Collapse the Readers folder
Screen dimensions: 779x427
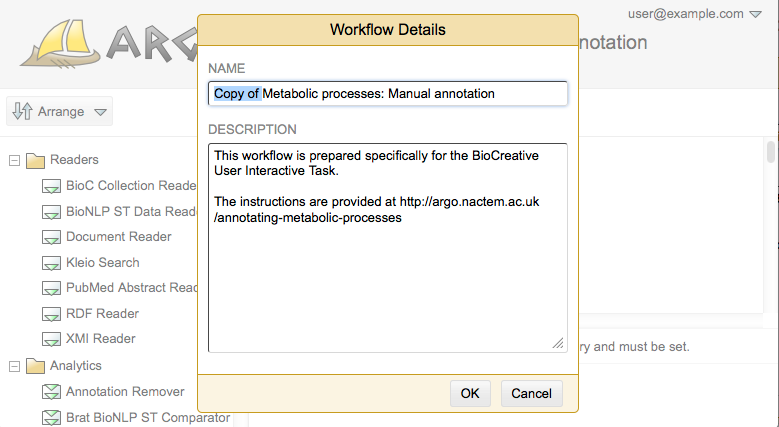point(14,161)
